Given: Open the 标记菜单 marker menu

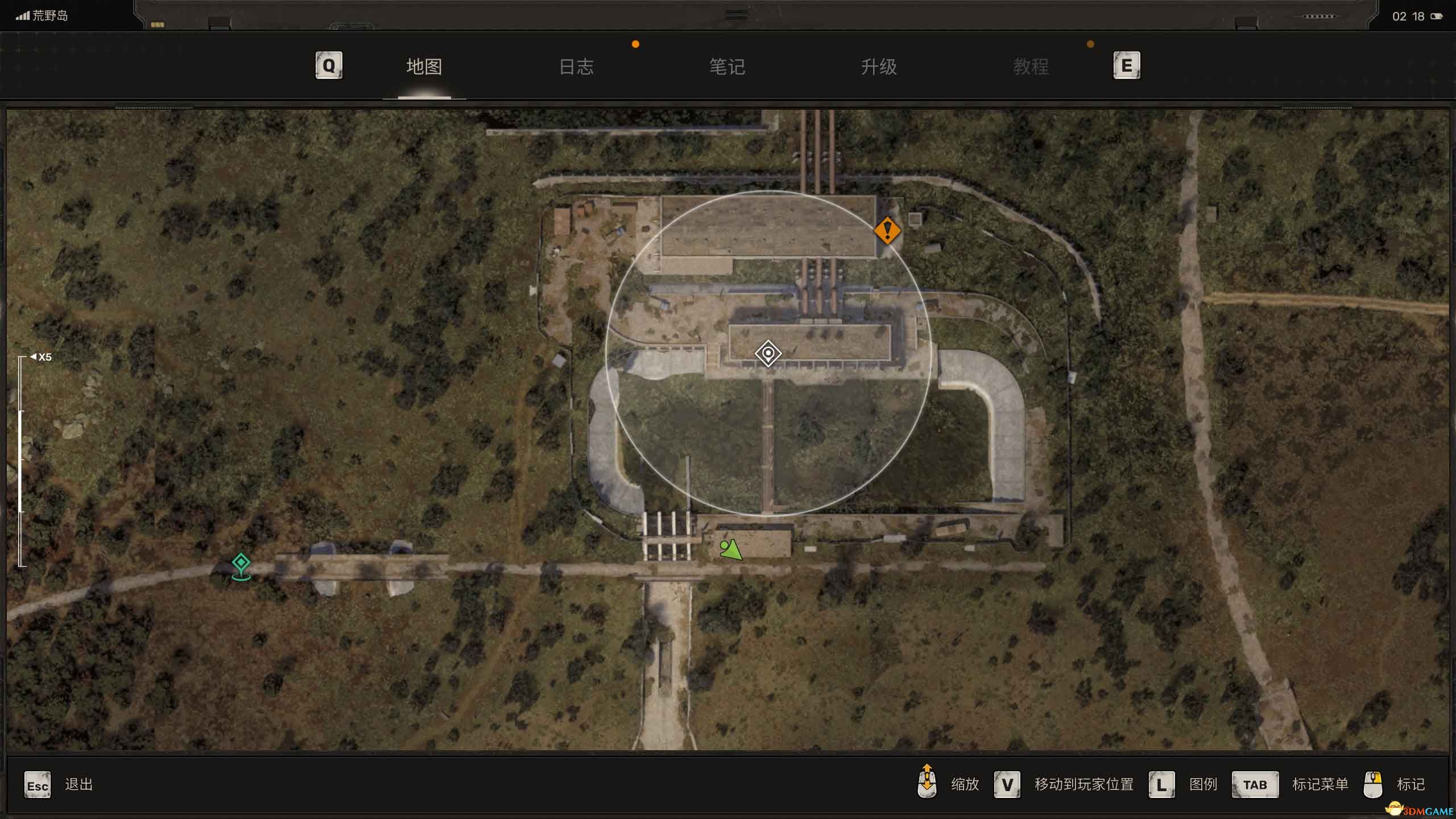Looking at the screenshot, I should point(1320,784).
